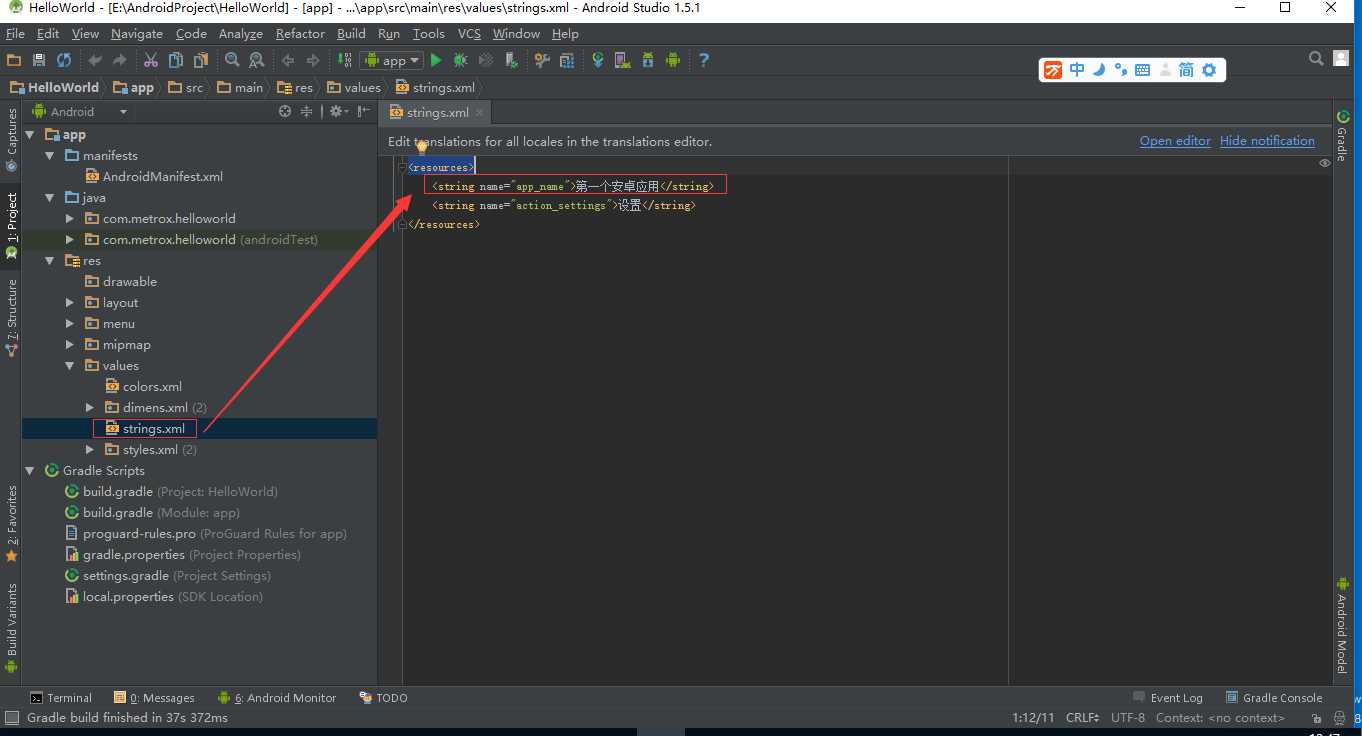The image size is (1362, 736).
Task: Collapse the java folder
Action: [x=49, y=197]
